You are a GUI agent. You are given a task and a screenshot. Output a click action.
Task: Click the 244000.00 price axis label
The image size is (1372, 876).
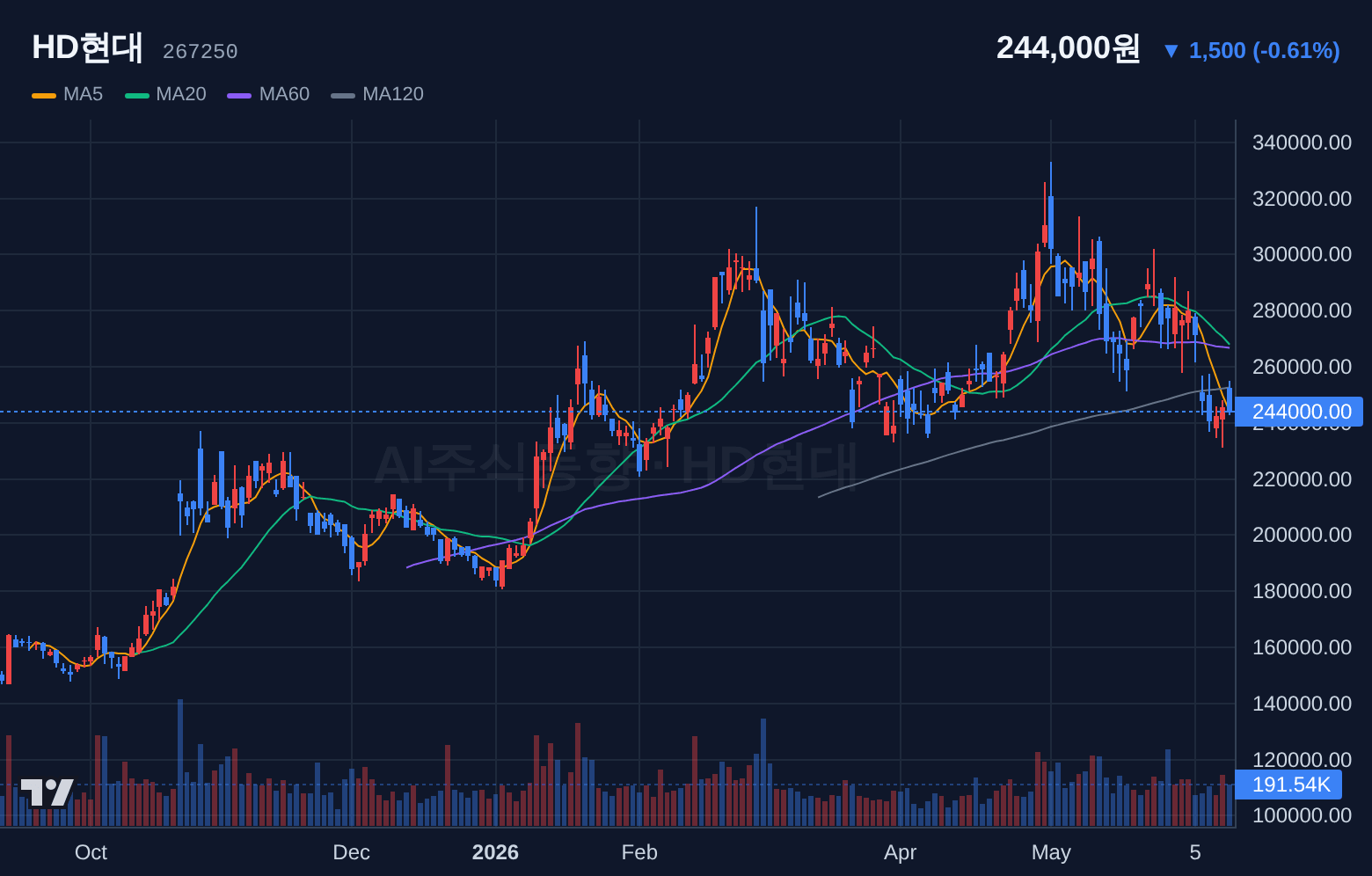coord(1299,412)
